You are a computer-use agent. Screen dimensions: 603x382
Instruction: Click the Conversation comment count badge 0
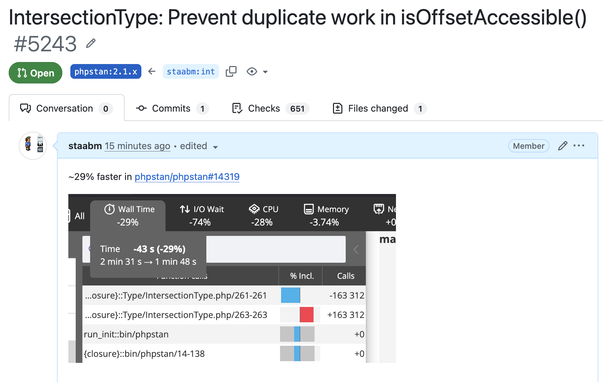click(x=105, y=109)
